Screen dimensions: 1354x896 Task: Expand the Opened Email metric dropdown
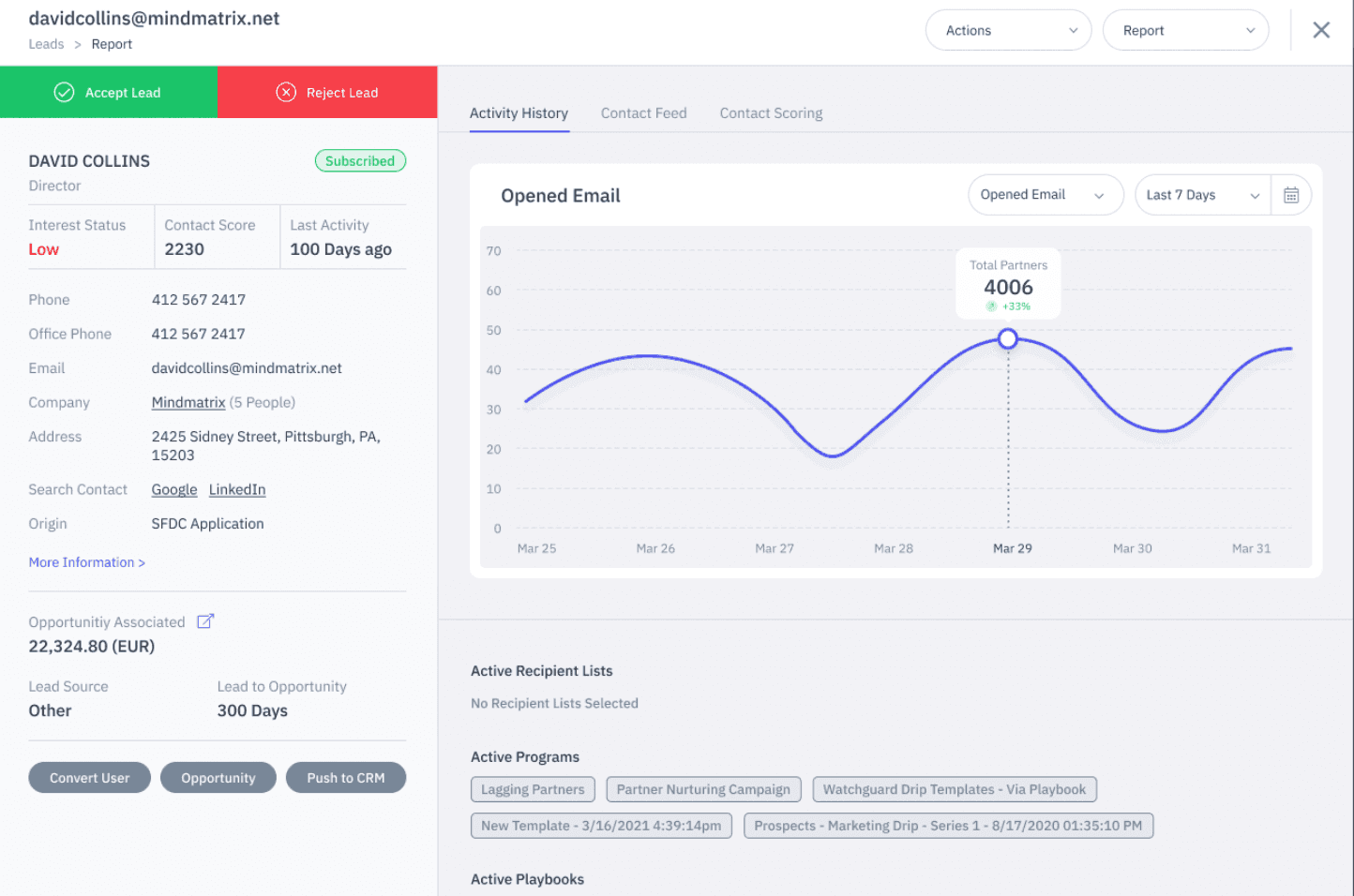1046,195
